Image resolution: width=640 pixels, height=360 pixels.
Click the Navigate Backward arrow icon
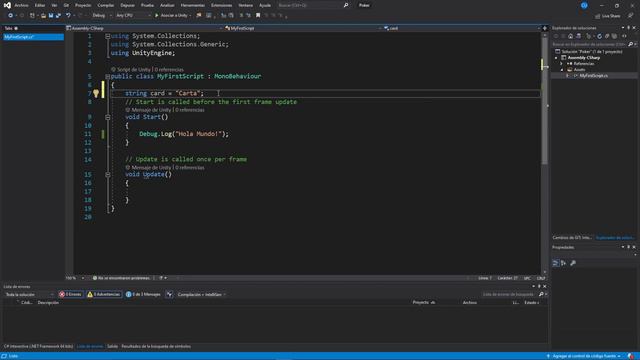click(10, 16)
